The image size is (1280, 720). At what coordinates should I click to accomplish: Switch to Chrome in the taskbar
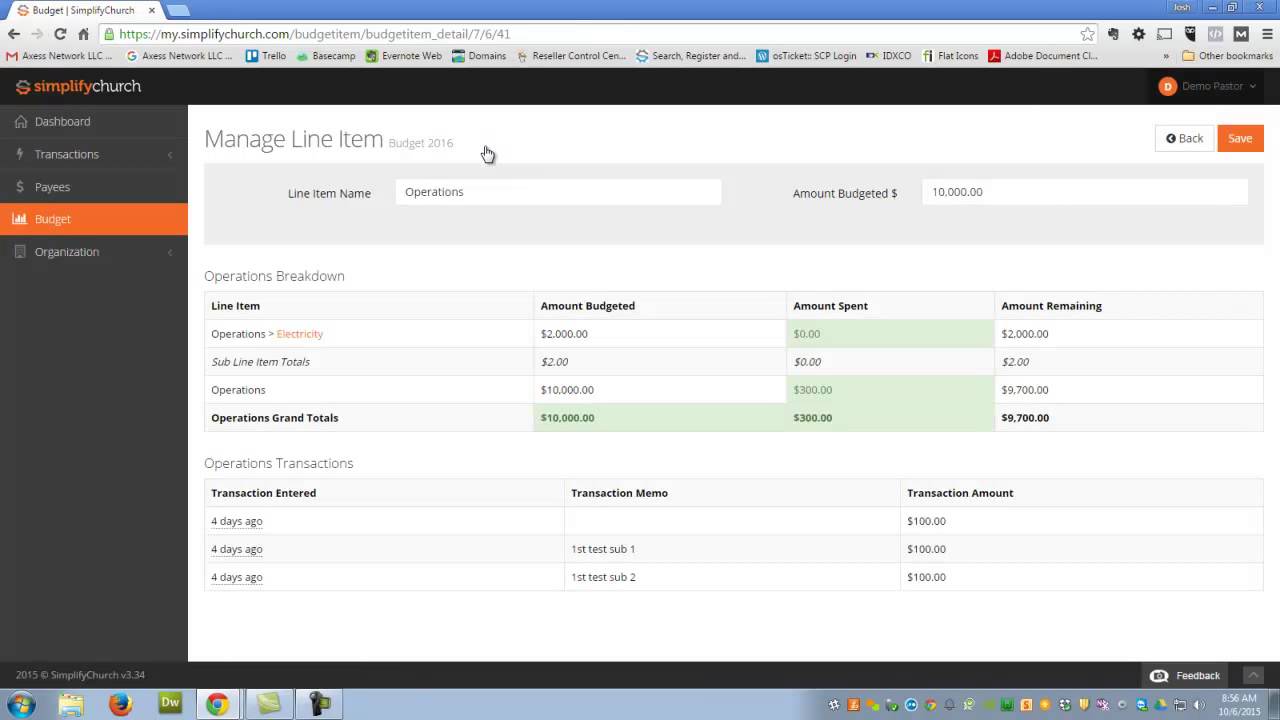click(x=217, y=704)
